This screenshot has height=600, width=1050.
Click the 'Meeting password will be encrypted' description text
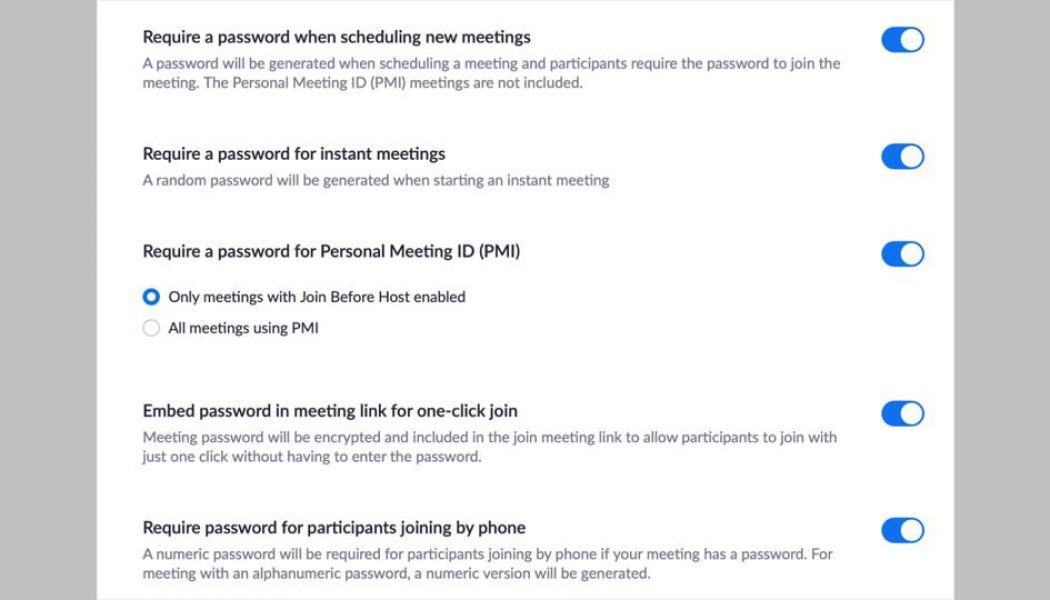489,447
